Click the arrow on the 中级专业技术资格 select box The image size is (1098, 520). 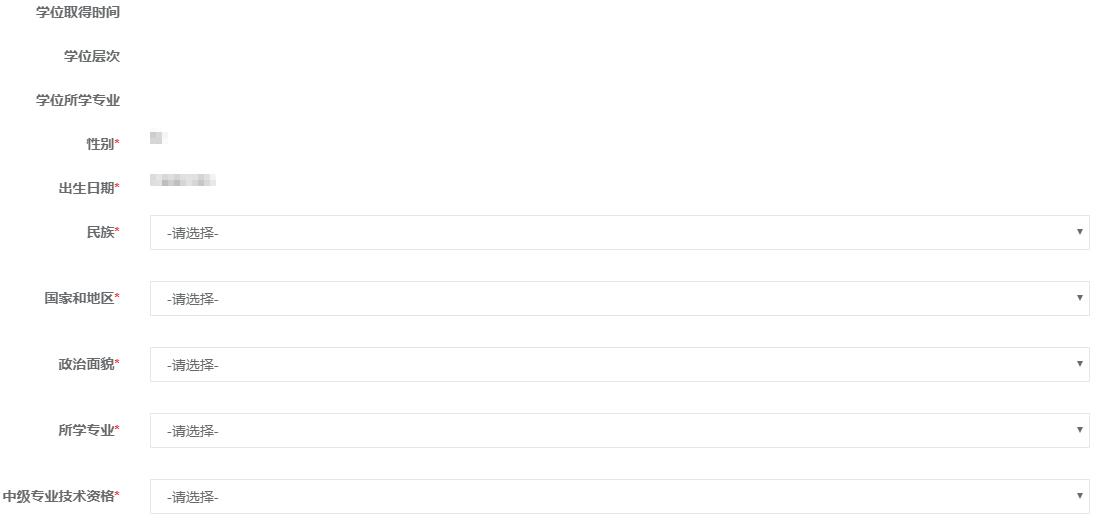pyautogui.click(x=1079, y=496)
